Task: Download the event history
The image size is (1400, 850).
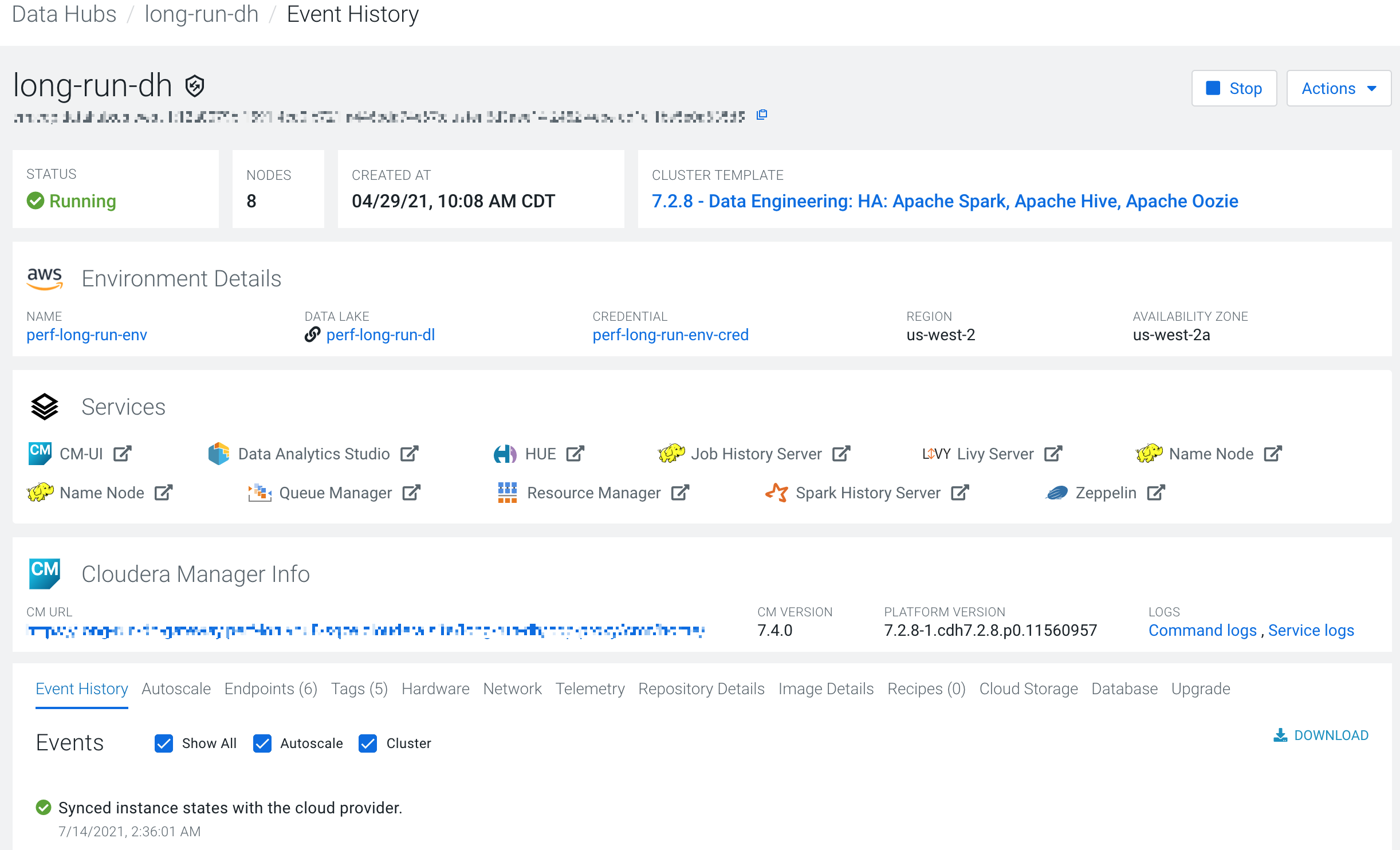Action: pos(1321,735)
